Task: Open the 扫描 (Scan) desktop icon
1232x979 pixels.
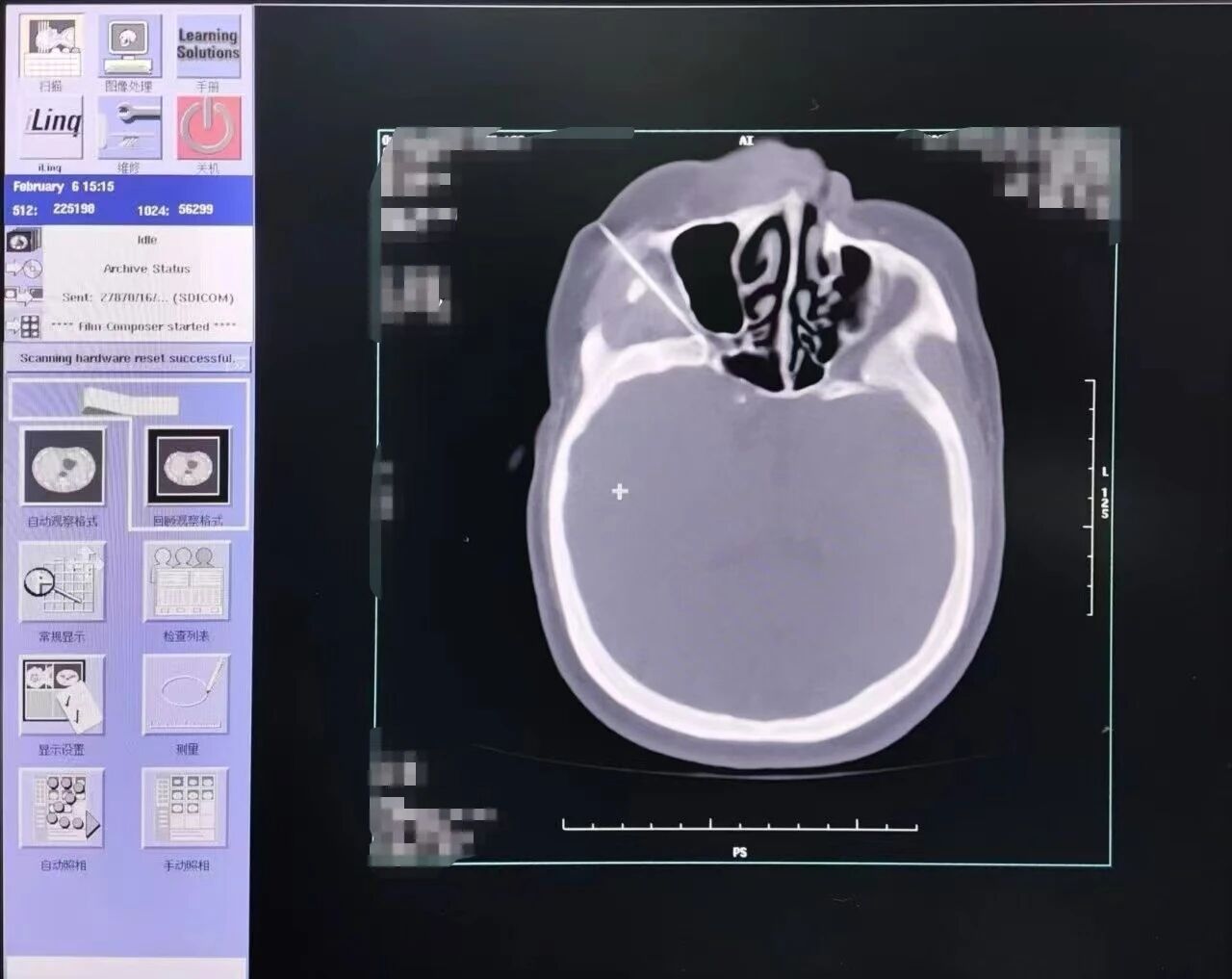Action: click(x=50, y=45)
